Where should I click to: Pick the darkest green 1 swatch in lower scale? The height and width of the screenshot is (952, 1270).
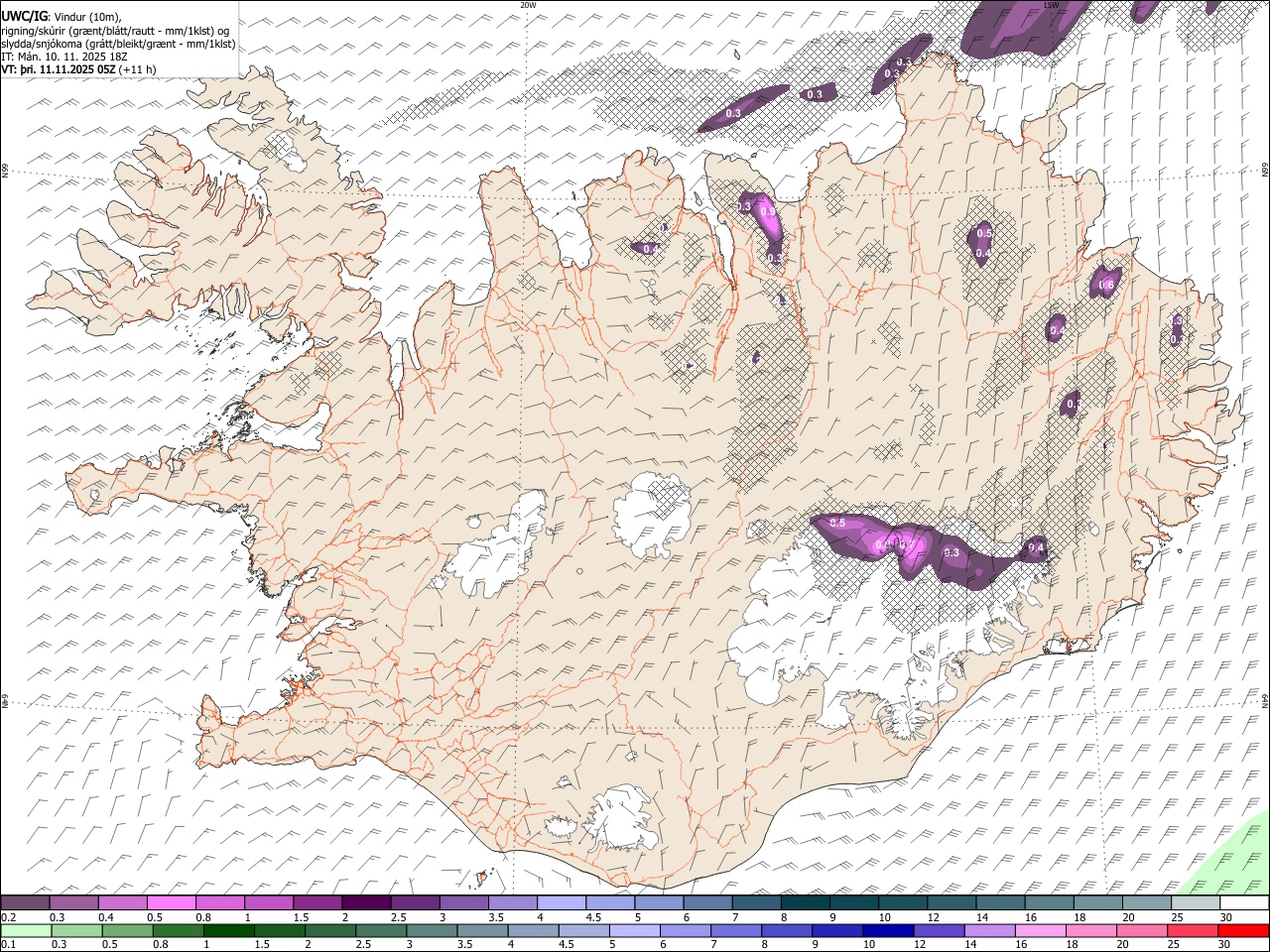coord(229,930)
